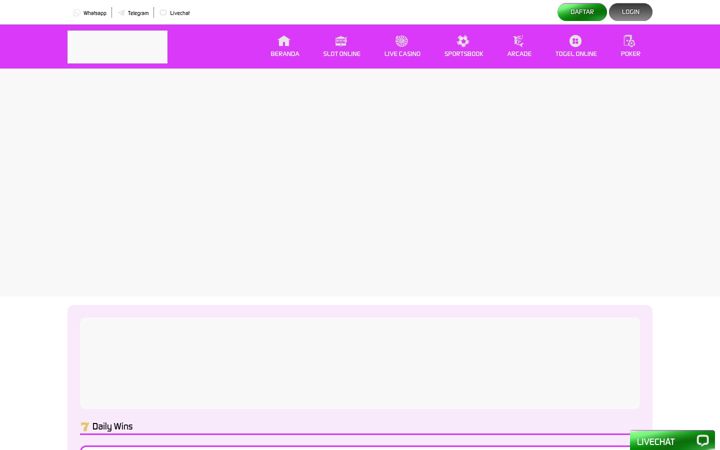
Task: Open the Sportsbook soccer ball icon
Action: point(463,41)
